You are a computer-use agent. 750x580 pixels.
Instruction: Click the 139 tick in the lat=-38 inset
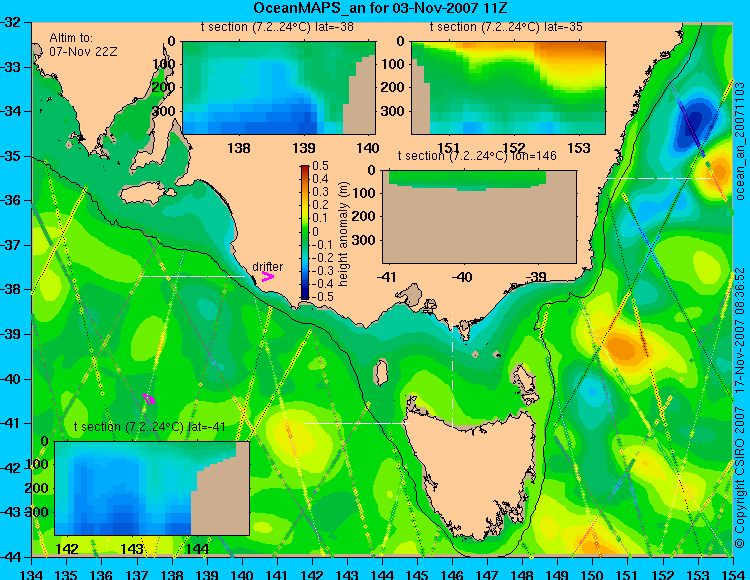click(x=304, y=148)
